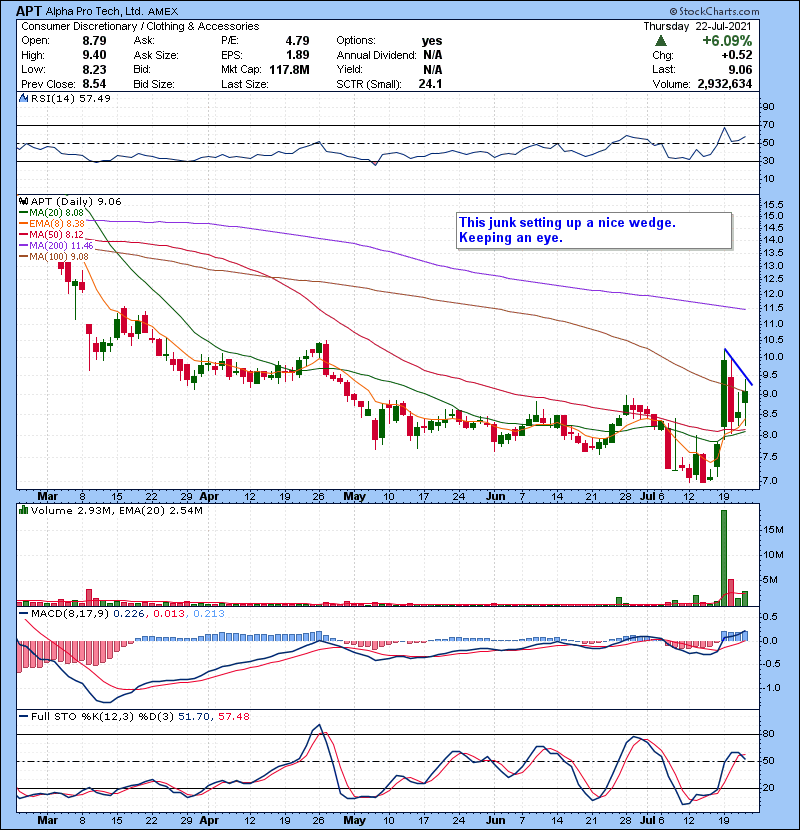Click the stochastic %D value 57.48
Screen dimensions: 800x830
[233, 717]
